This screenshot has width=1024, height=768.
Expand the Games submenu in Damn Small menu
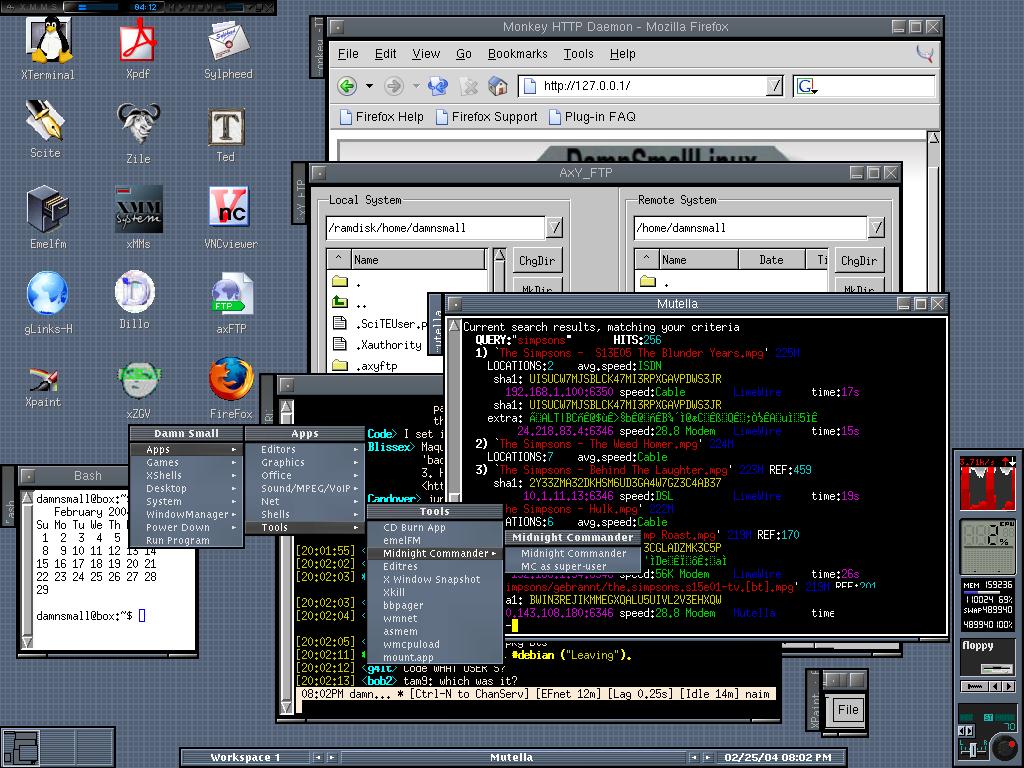[x=186, y=462]
